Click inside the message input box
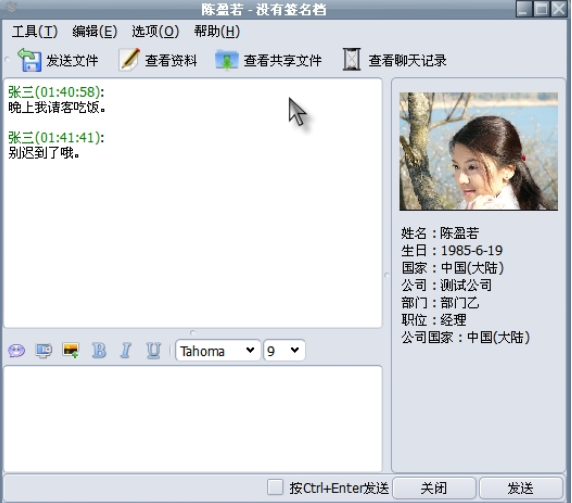This screenshot has height=503, width=572. point(193,418)
